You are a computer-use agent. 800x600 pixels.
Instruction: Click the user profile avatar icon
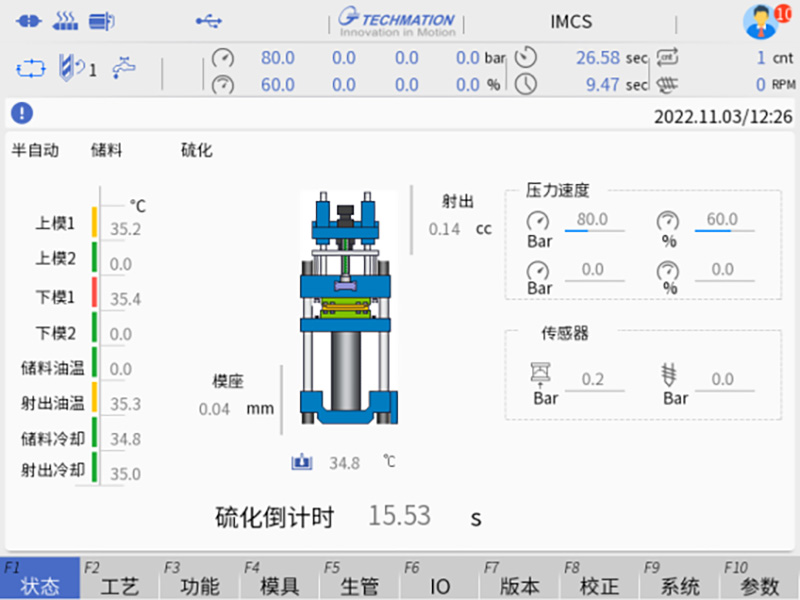[x=760, y=21]
